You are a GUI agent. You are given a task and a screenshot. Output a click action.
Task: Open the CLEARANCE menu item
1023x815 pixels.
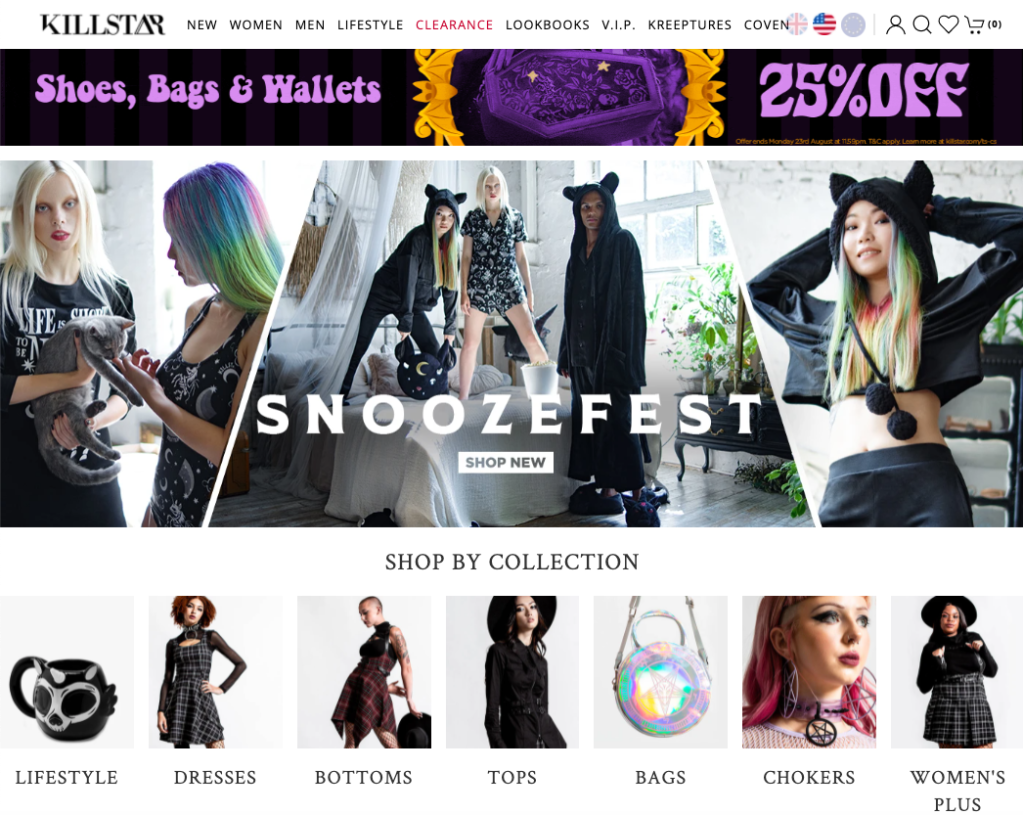click(454, 25)
